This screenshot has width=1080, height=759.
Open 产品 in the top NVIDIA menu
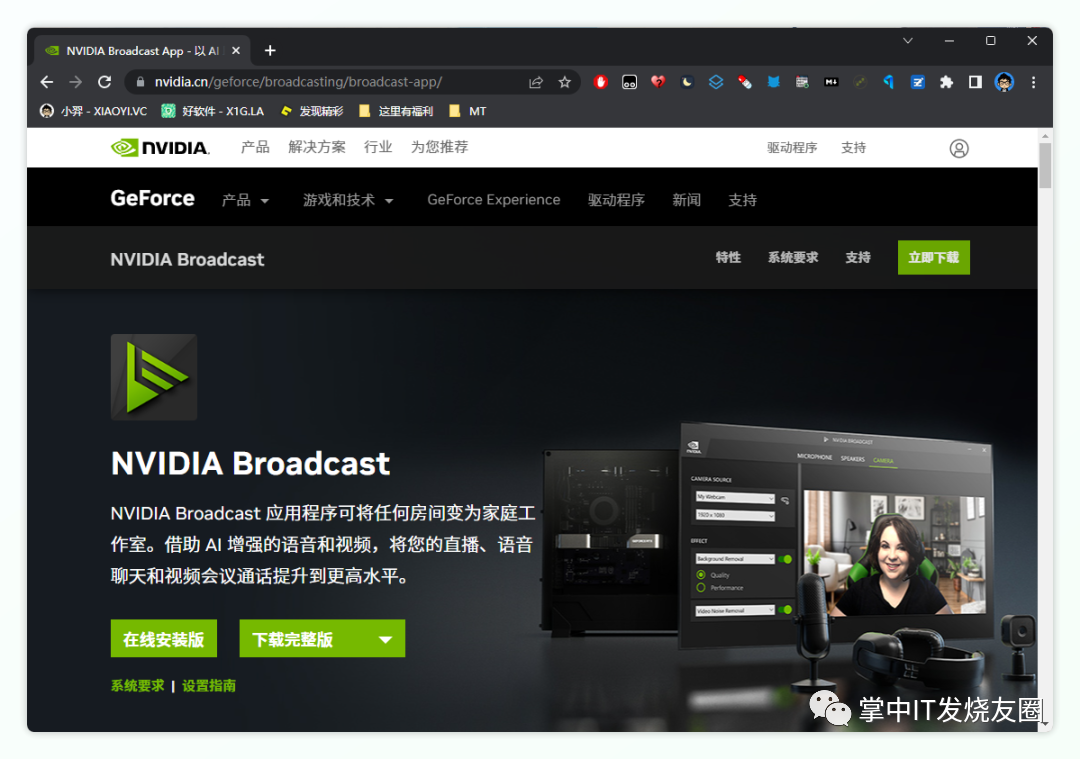coord(255,147)
